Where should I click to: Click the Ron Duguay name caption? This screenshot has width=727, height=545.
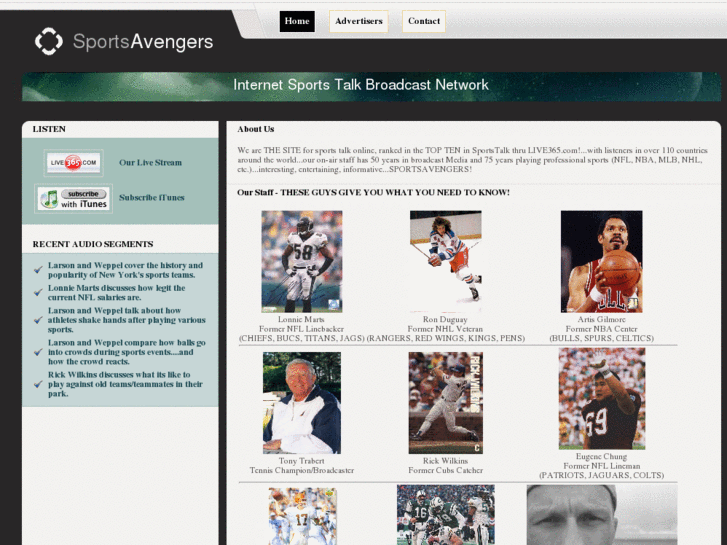tap(445, 319)
